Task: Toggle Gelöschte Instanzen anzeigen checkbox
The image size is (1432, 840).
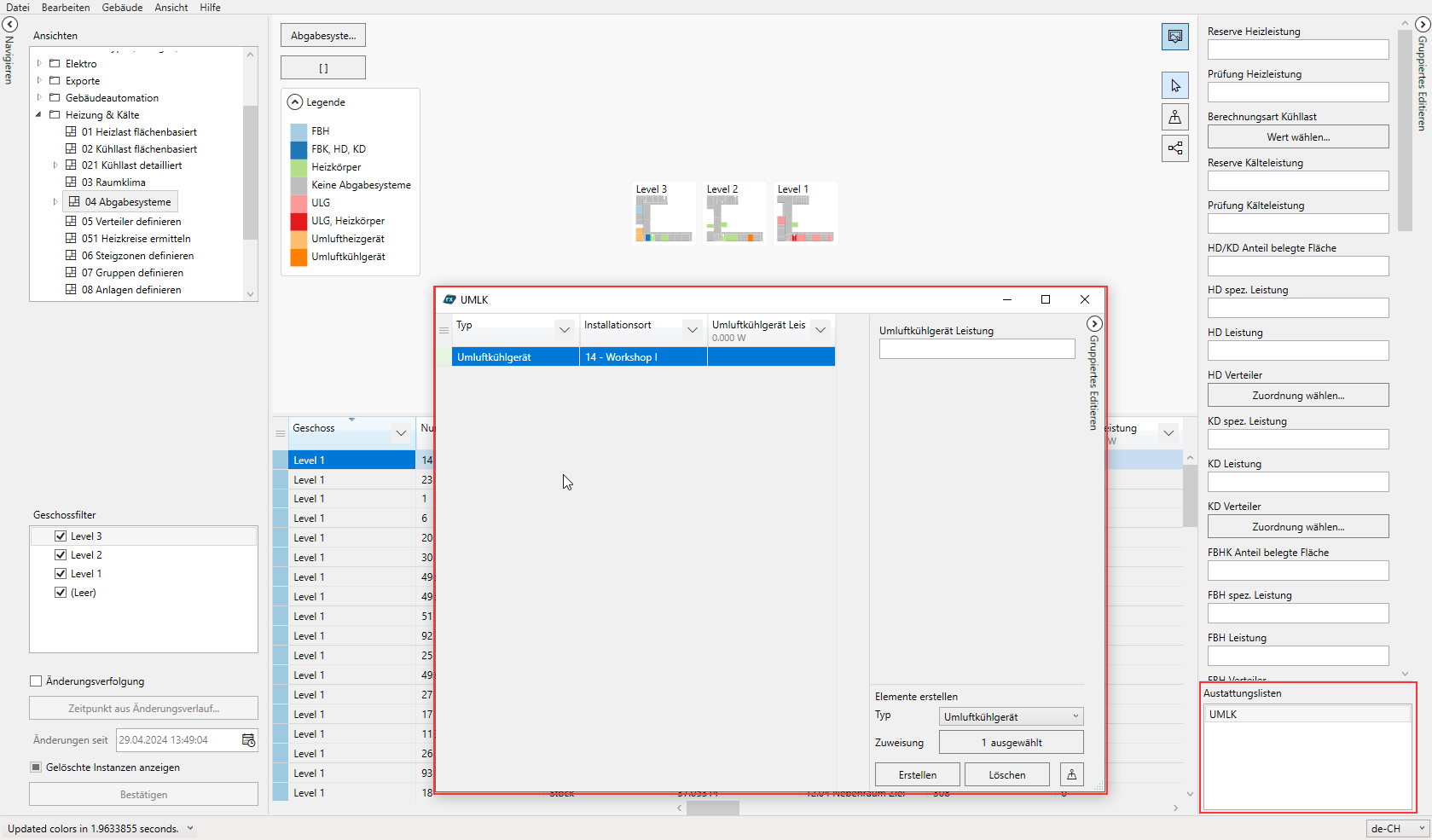Action: [36, 768]
